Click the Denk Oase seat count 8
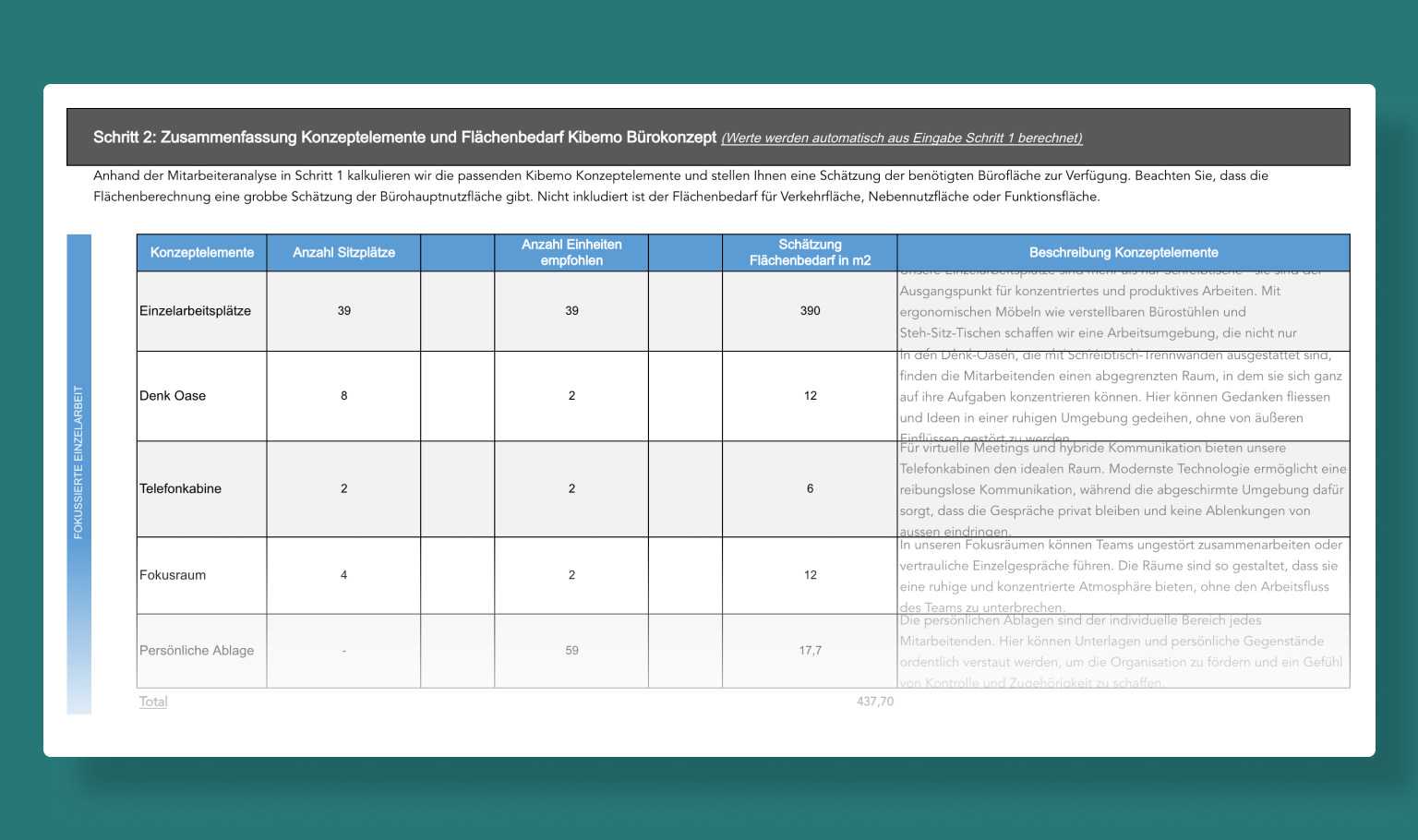Image resolution: width=1418 pixels, height=840 pixels. pyautogui.click(x=343, y=396)
